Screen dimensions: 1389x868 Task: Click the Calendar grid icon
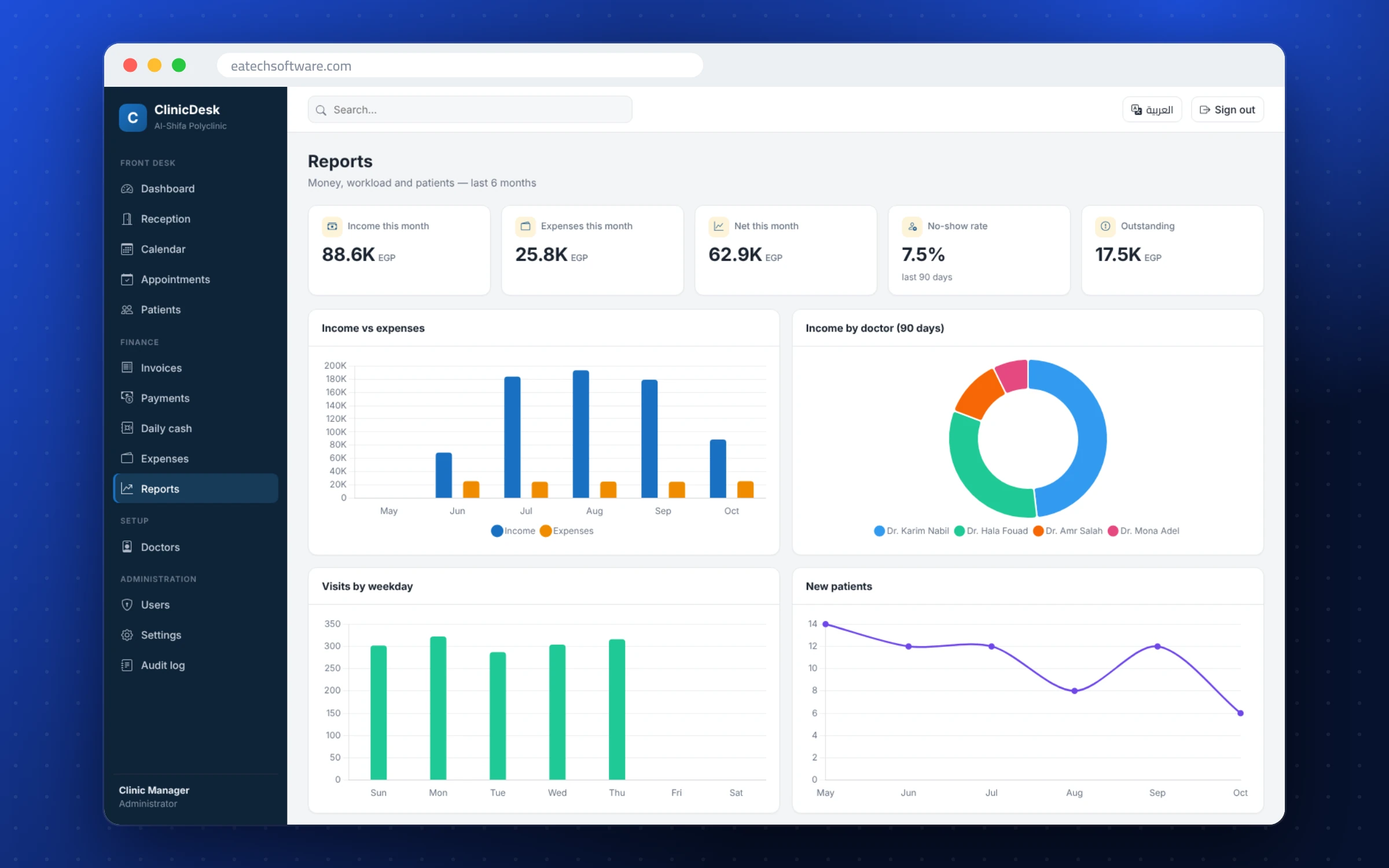pos(127,249)
